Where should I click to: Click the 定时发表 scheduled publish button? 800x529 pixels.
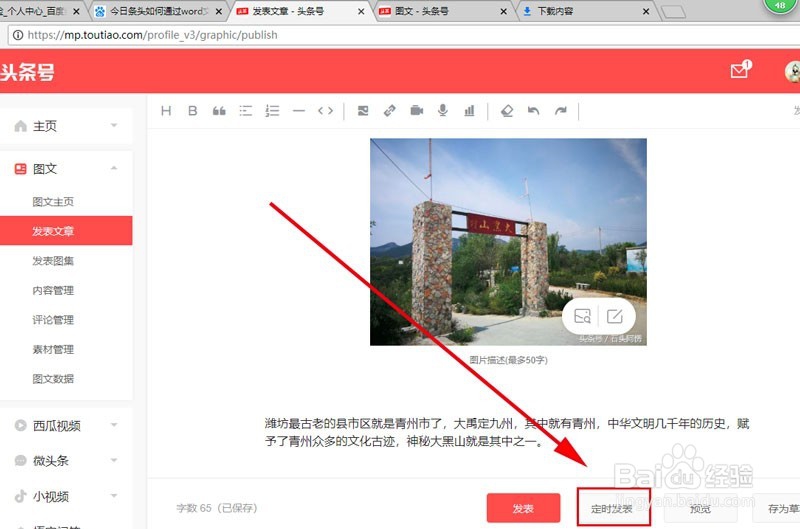tap(614, 508)
